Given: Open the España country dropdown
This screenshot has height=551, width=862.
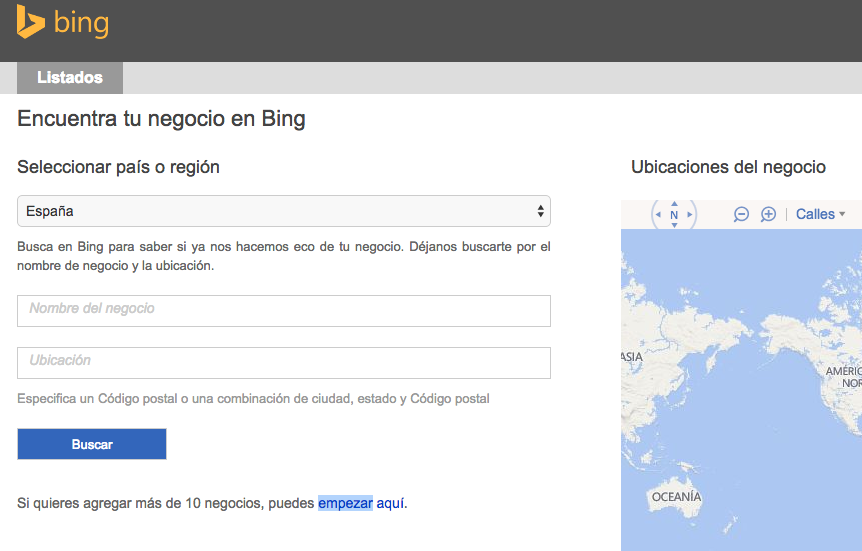Looking at the screenshot, I should coord(284,211).
